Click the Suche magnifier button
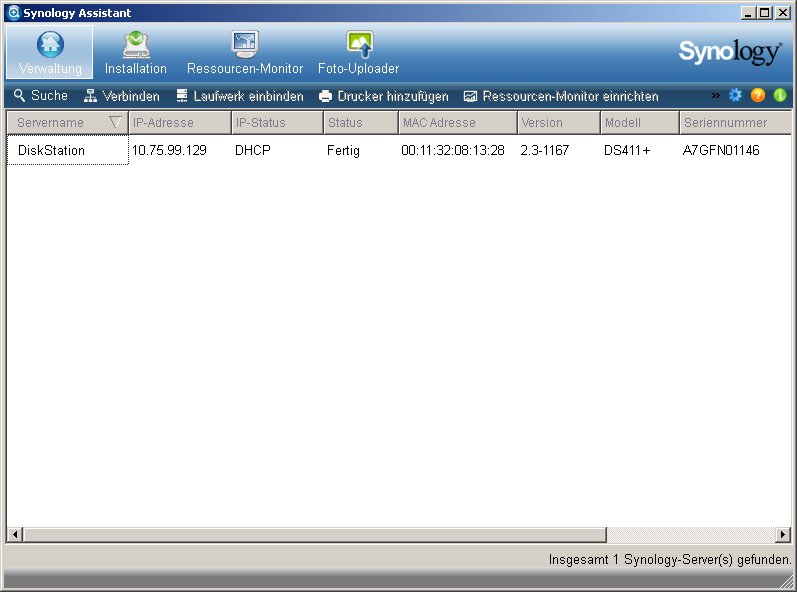 [x=41, y=96]
